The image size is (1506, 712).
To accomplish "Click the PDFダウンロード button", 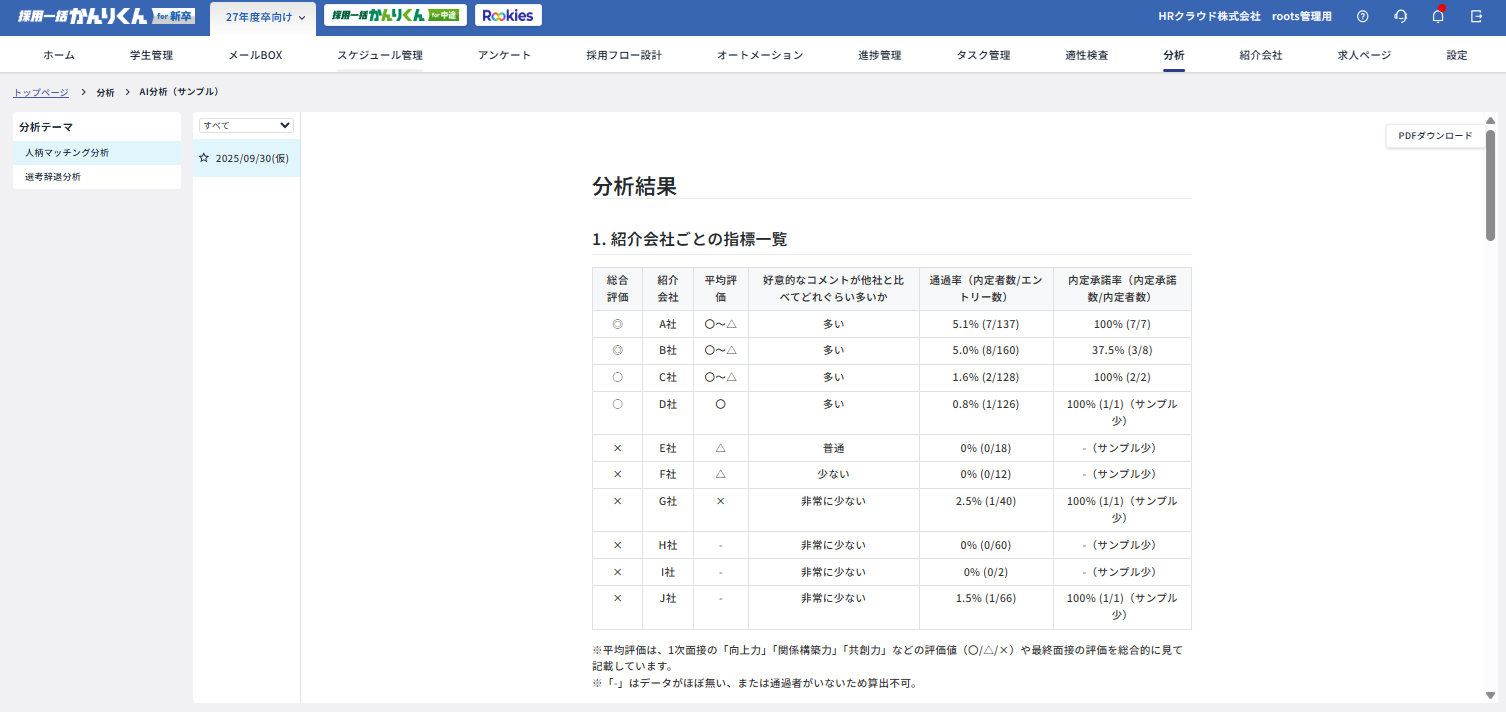I will click(x=1434, y=135).
